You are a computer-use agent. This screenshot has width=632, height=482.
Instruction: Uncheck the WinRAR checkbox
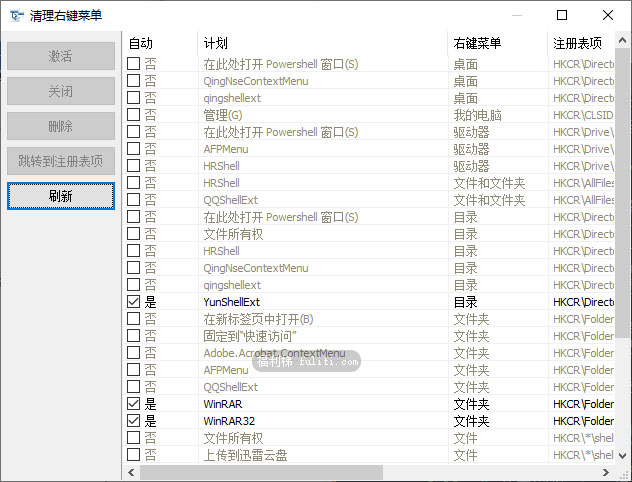point(134,404)
